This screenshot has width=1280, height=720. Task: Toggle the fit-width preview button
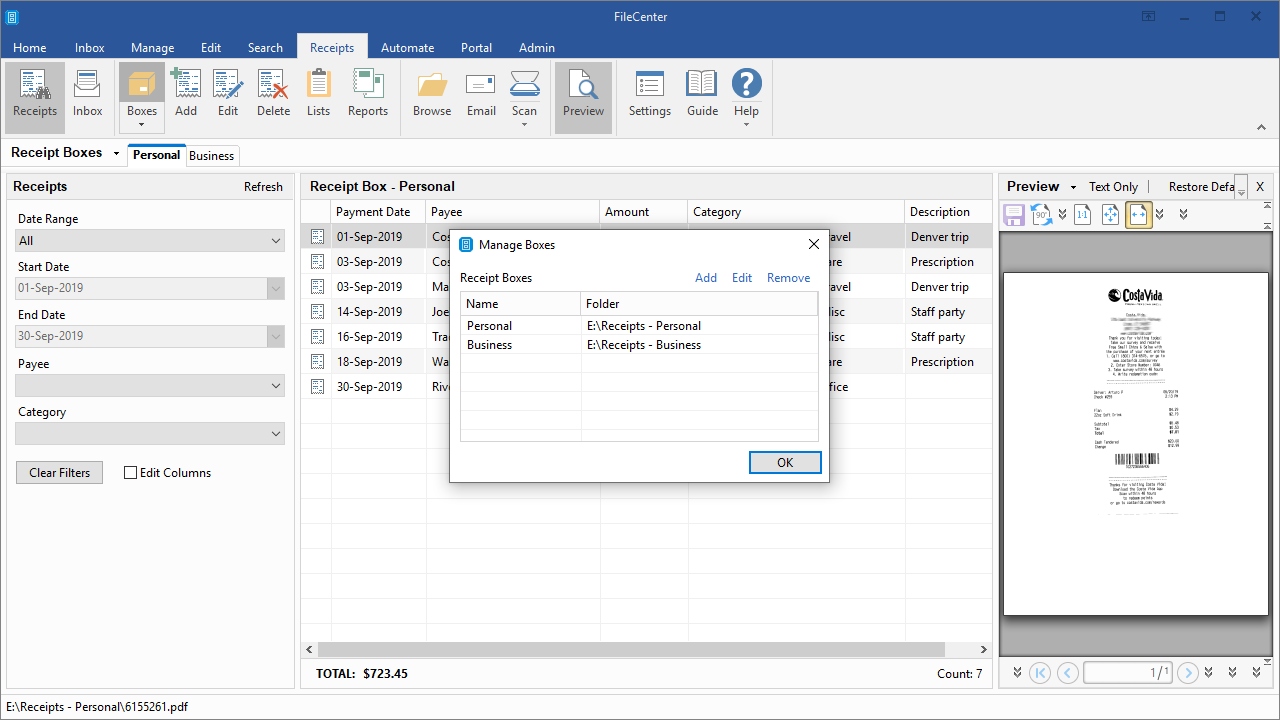1138,214
